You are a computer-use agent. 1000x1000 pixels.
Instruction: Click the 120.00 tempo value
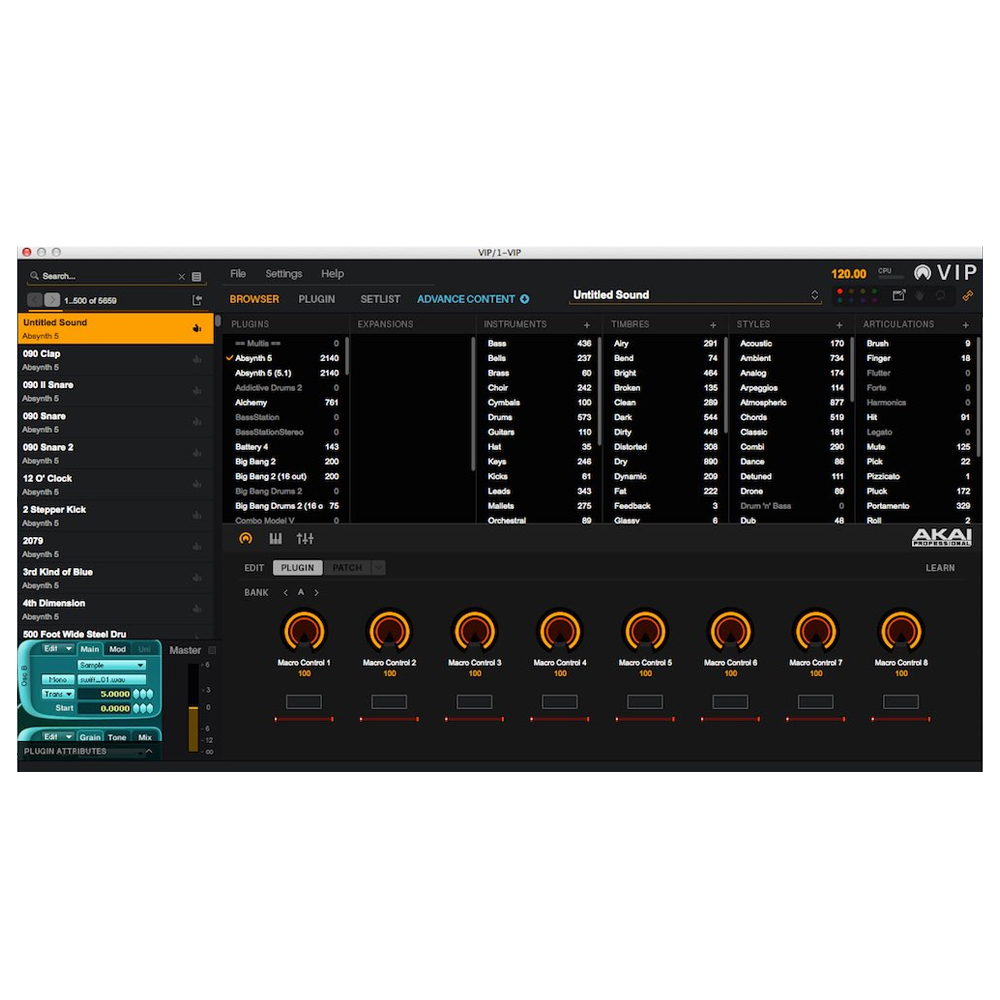(x=848, y=274)
